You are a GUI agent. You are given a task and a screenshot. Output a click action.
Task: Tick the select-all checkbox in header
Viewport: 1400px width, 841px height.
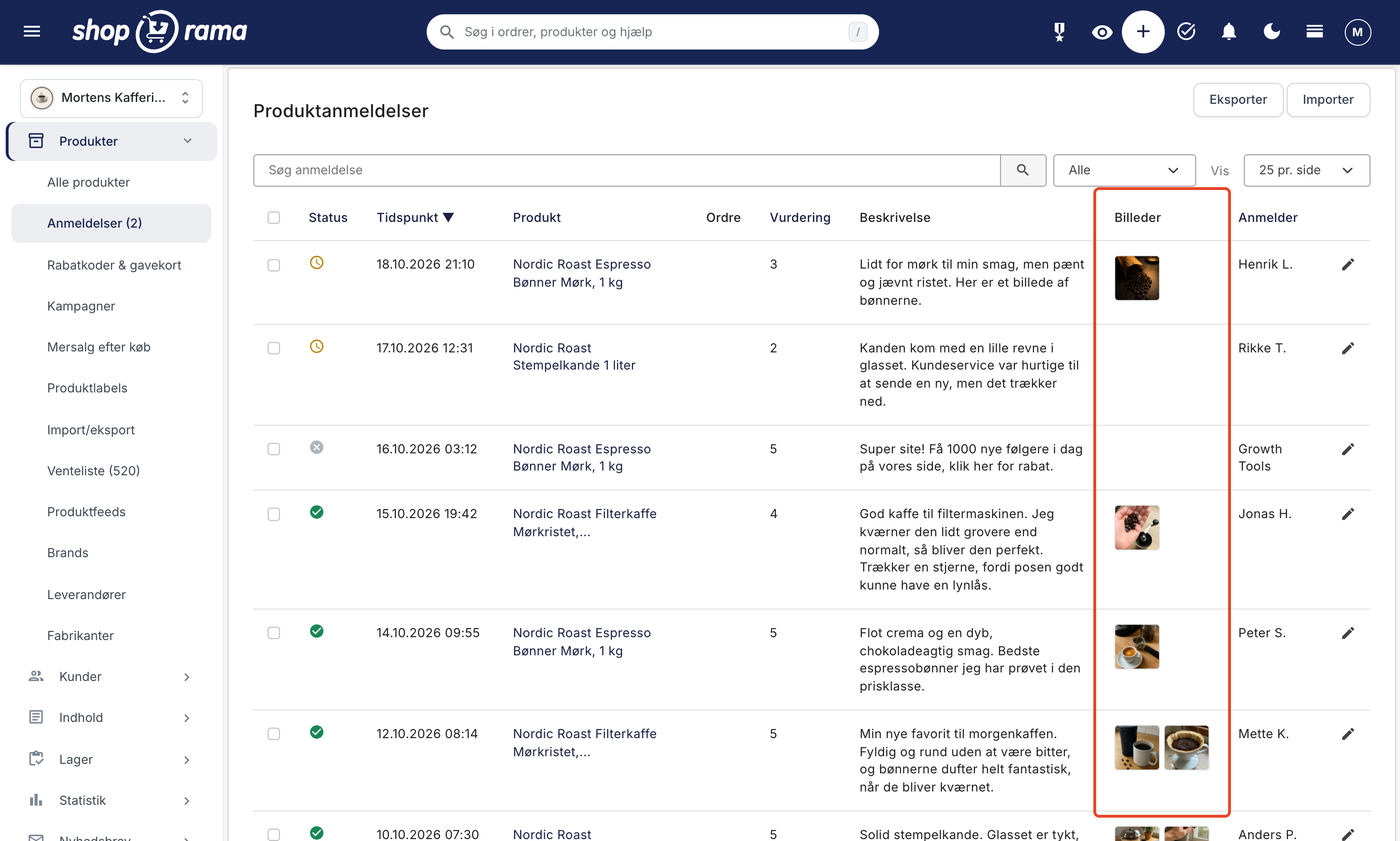274,217
